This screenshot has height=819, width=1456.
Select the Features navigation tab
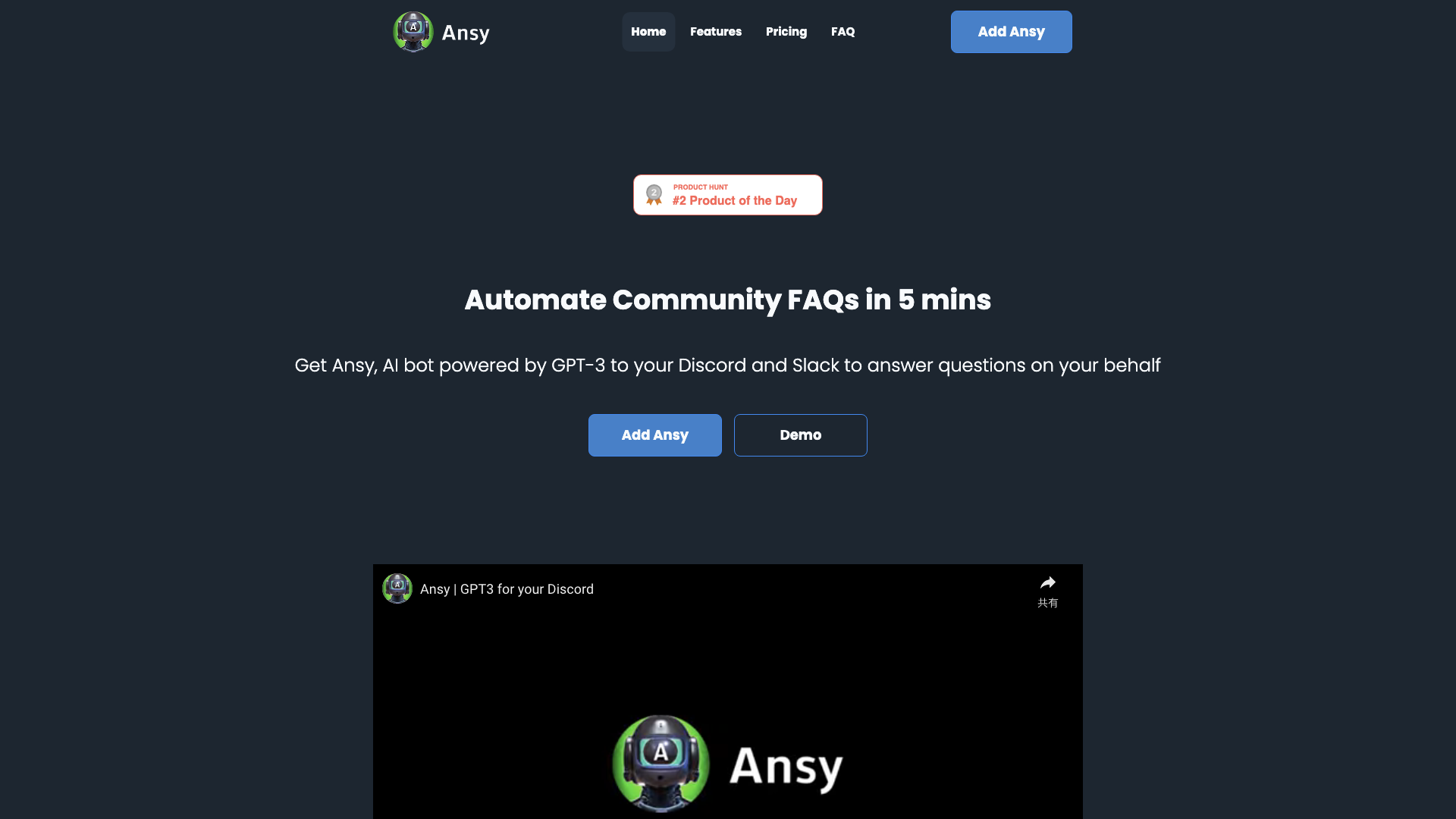(x=716, y=31)
